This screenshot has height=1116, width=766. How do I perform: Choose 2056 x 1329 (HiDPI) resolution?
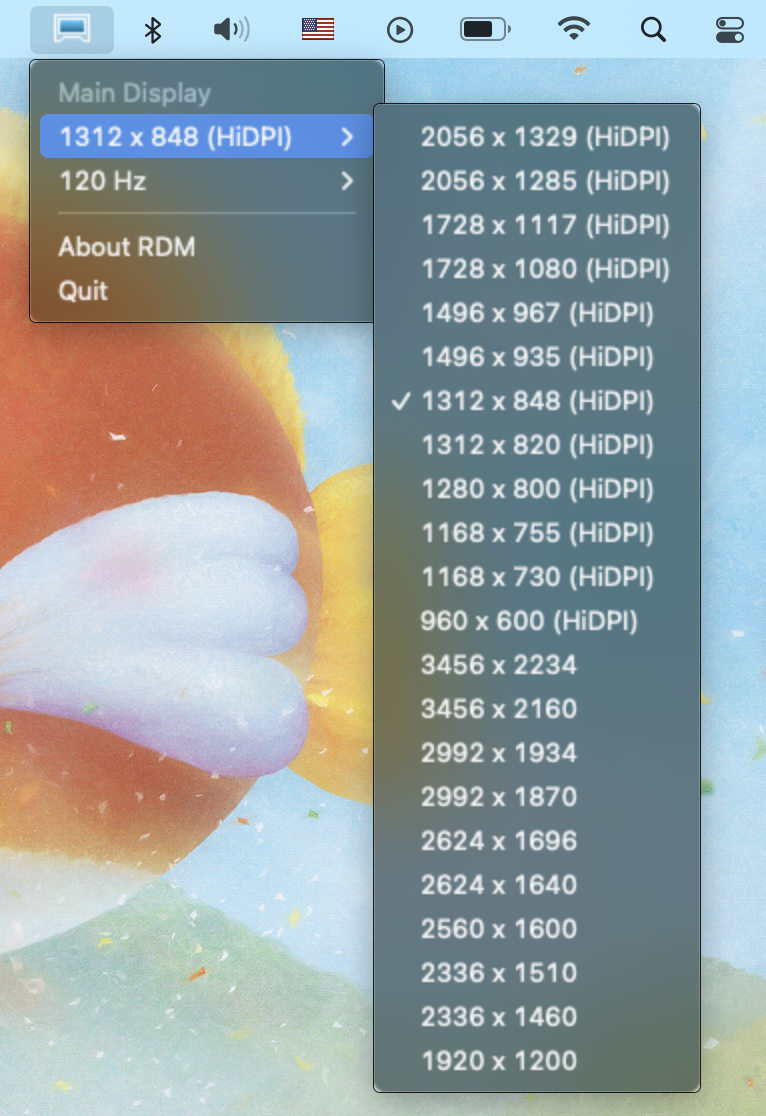[x=537, y=137]
